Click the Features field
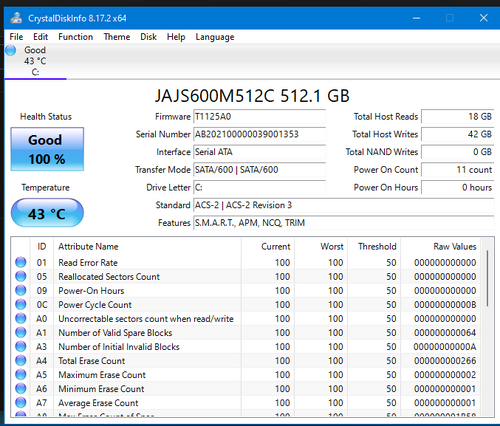This screenshot has height=426, width=500. (344, 223)
